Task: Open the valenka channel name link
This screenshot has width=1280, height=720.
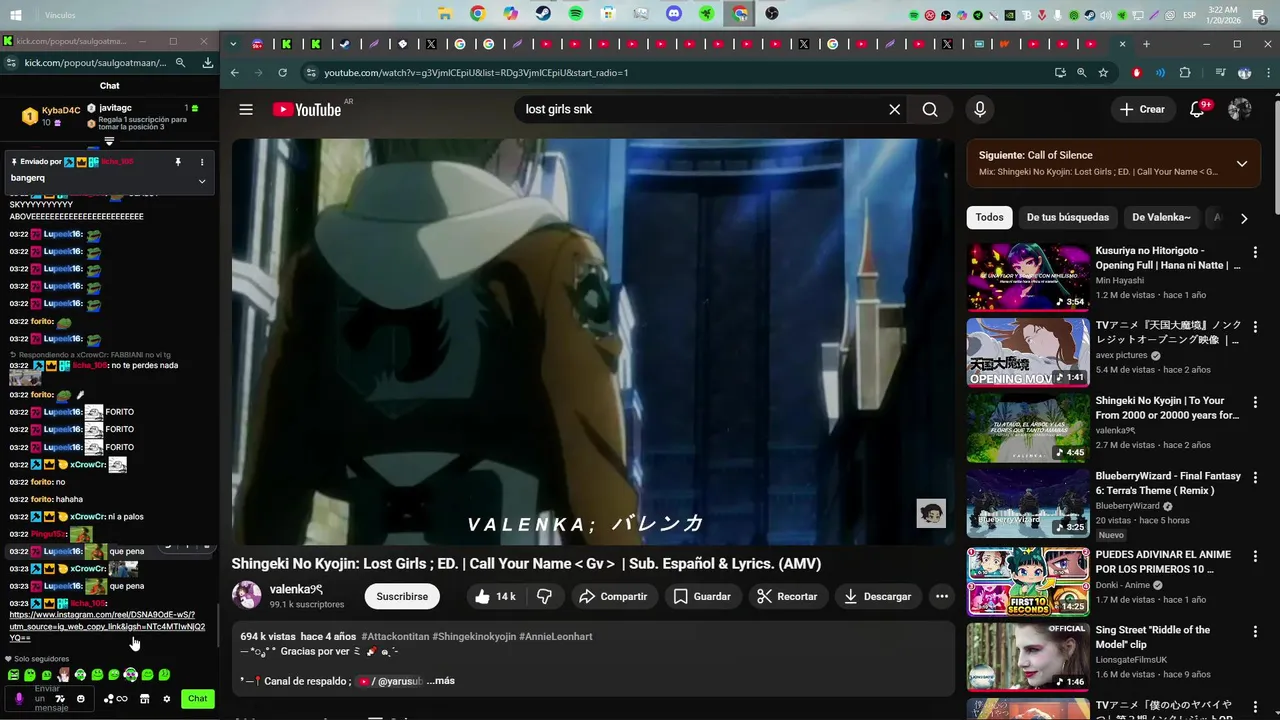Action: 296,589
